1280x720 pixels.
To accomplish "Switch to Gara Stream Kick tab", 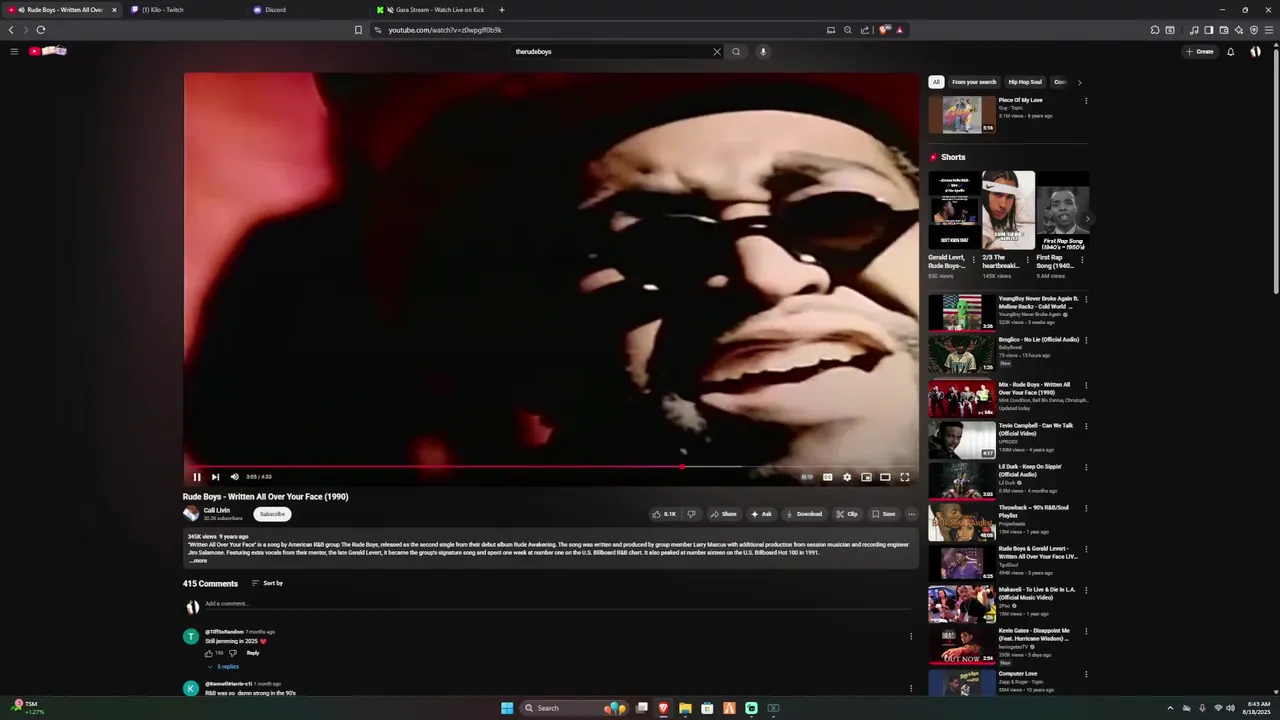I will pyautogui.click(x=431, y=10).
